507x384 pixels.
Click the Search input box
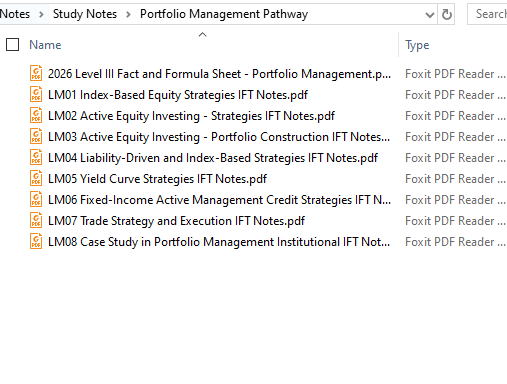click(487, 14)
